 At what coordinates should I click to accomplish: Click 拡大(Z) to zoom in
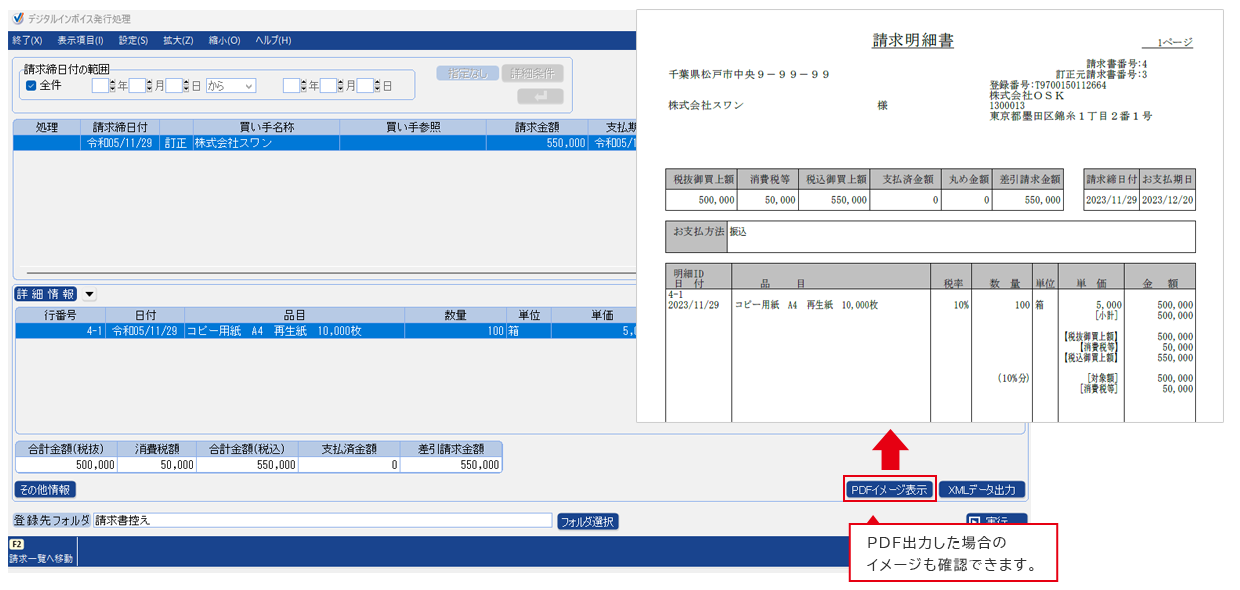click(x=178, y=40)
